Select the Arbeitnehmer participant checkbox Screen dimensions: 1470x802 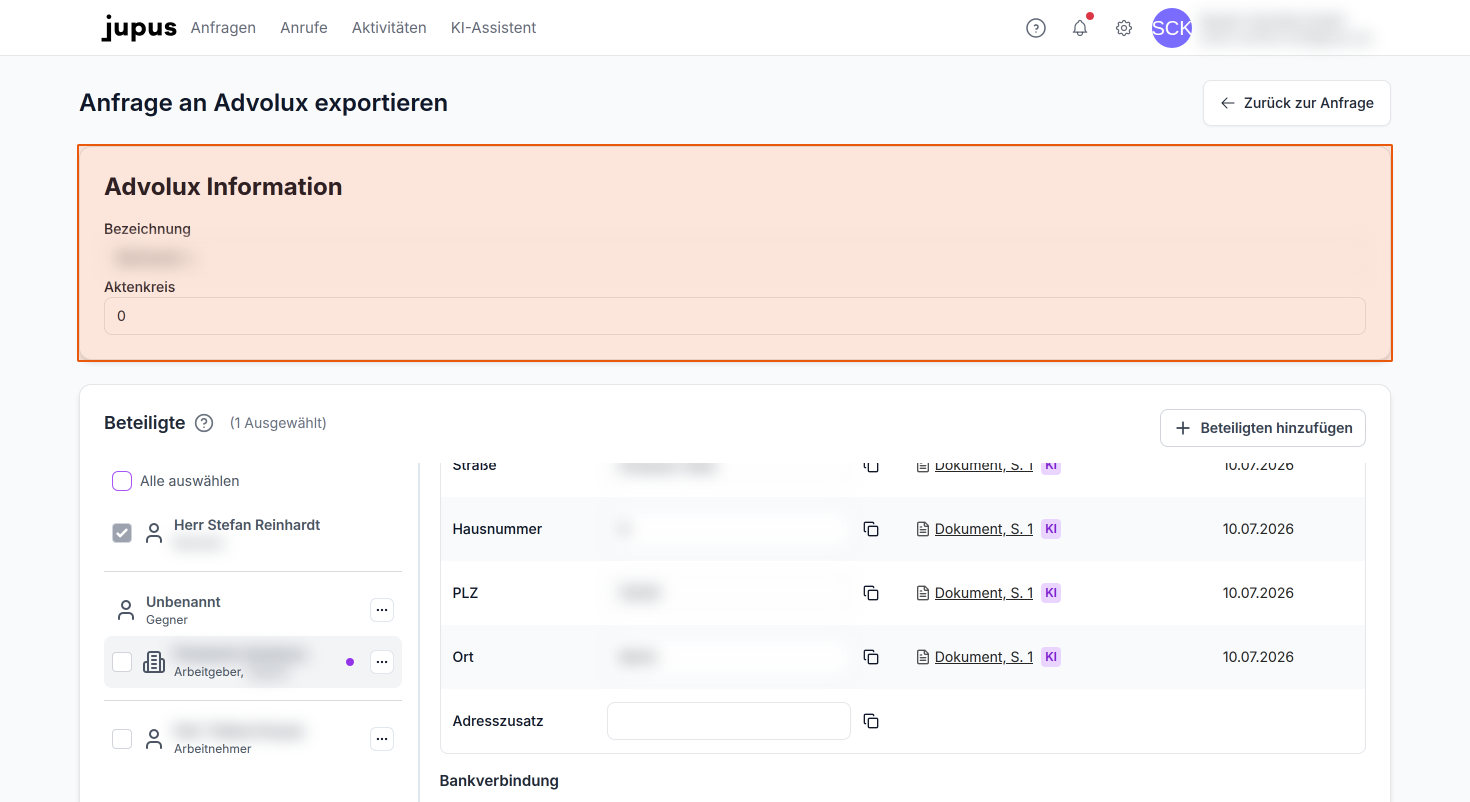click(x=122, y=739)
